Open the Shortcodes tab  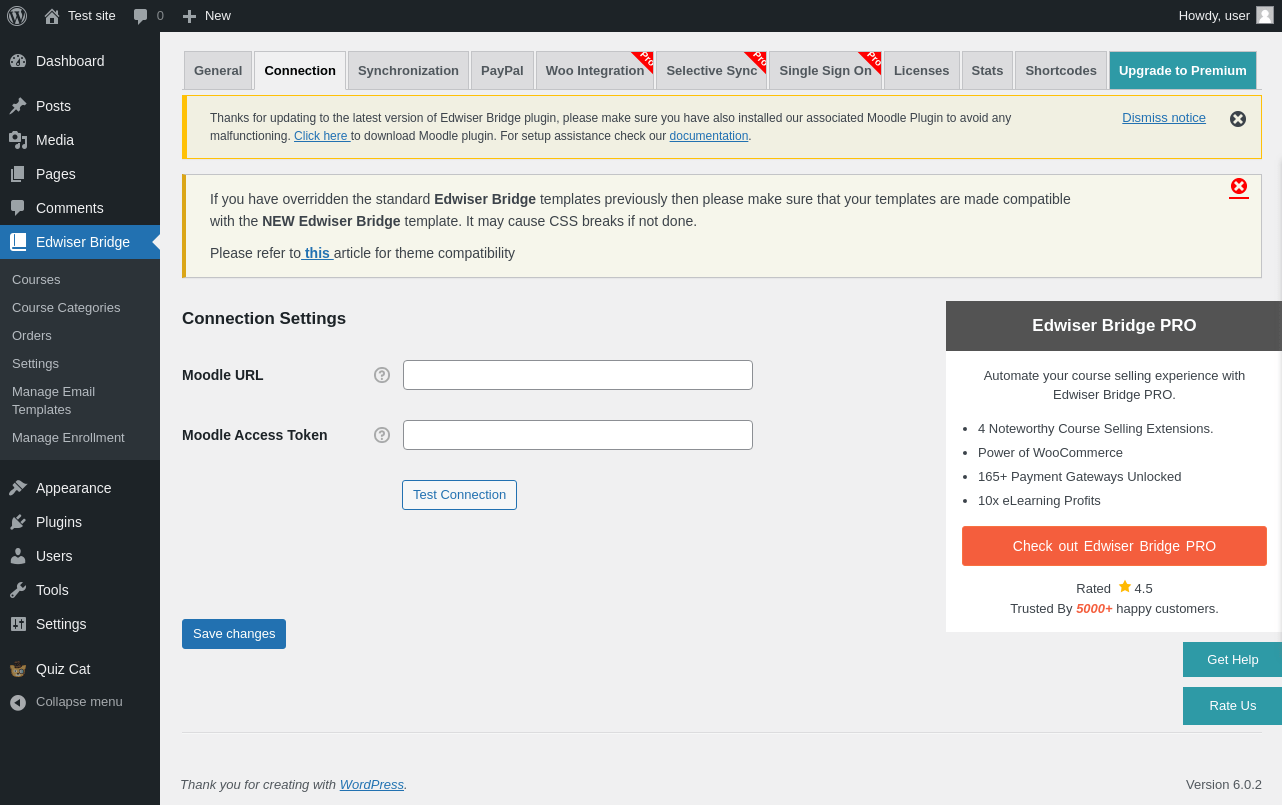click(1061, 71)
